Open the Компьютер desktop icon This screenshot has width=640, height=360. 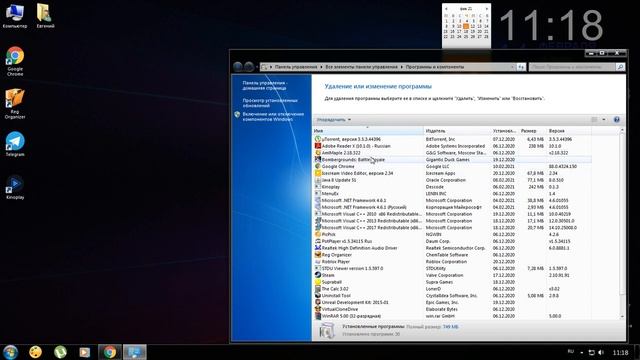click(15, 16)
